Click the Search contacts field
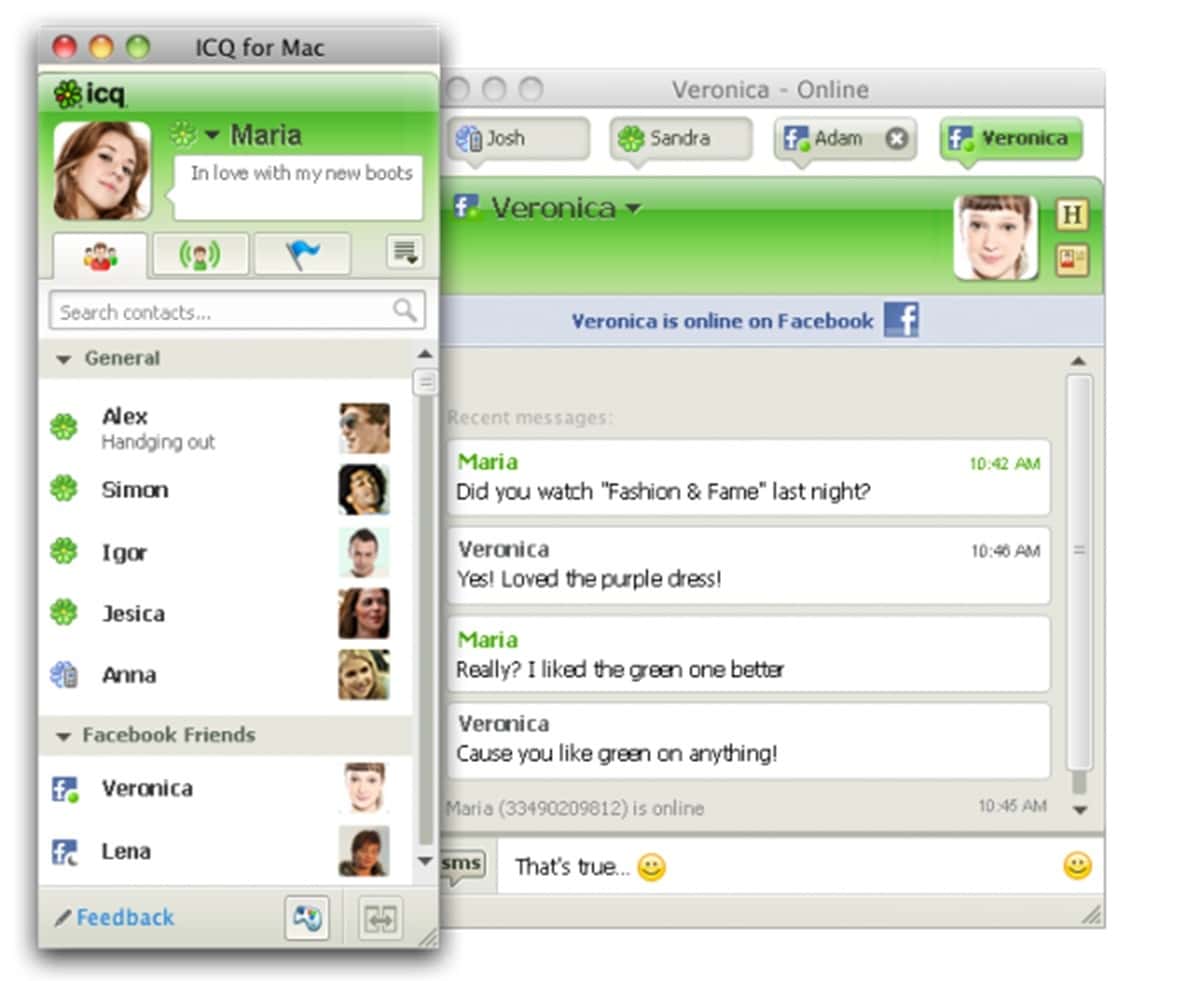The image size is (1200, 981). coord(237,311)
